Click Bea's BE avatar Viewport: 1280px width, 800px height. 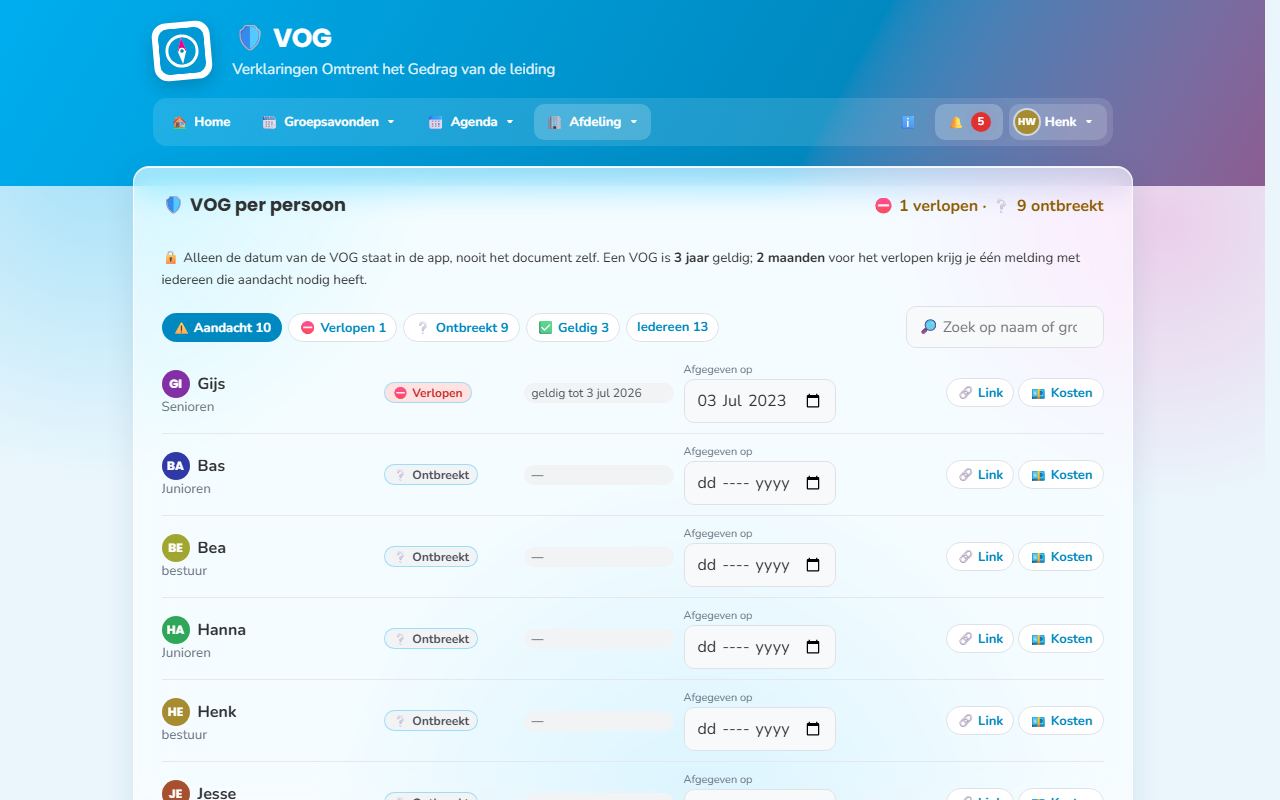point(176,548)
